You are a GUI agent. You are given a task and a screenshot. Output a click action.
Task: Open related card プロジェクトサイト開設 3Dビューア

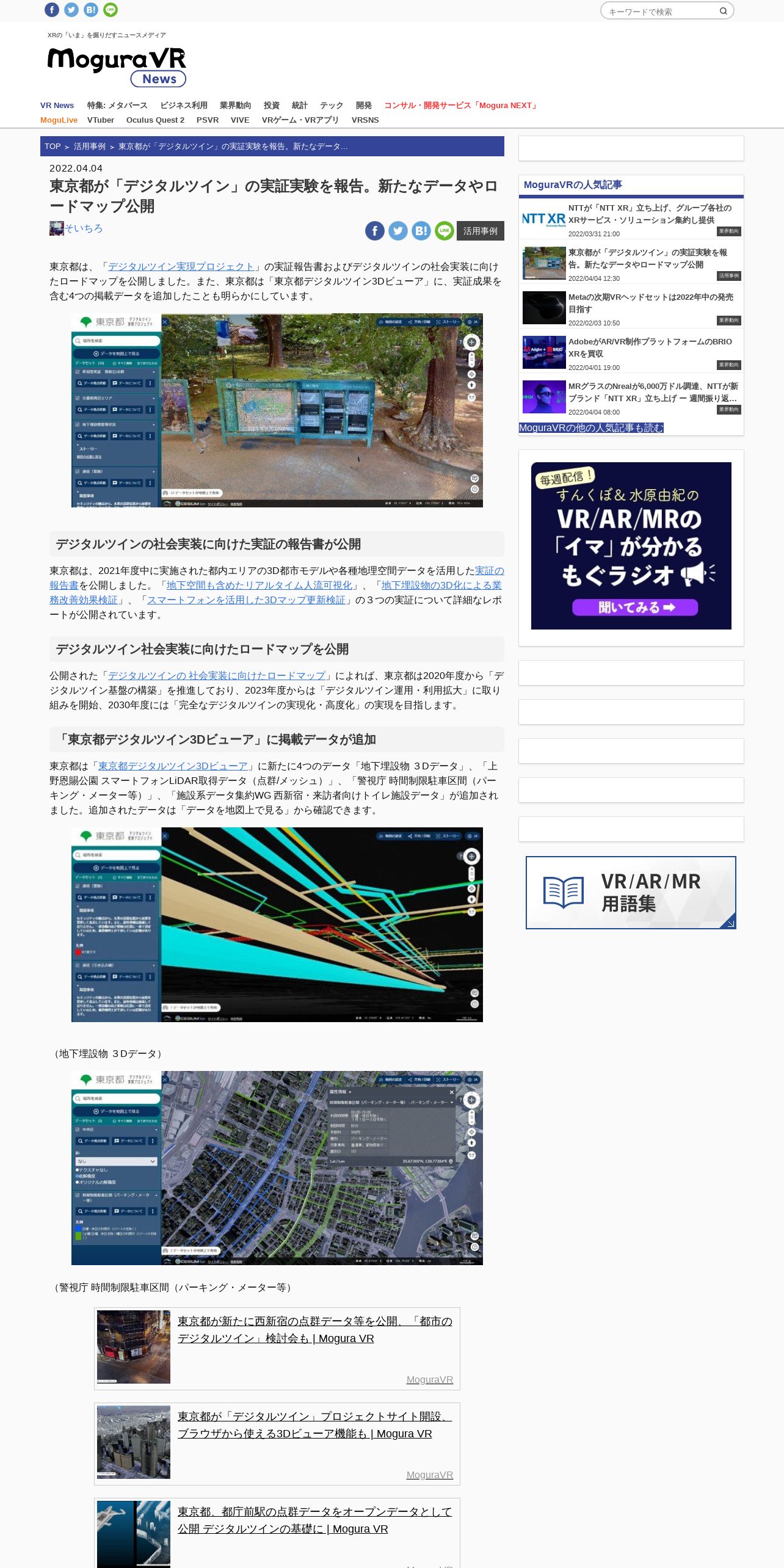pyautogui.click(x=315, y=1425)
